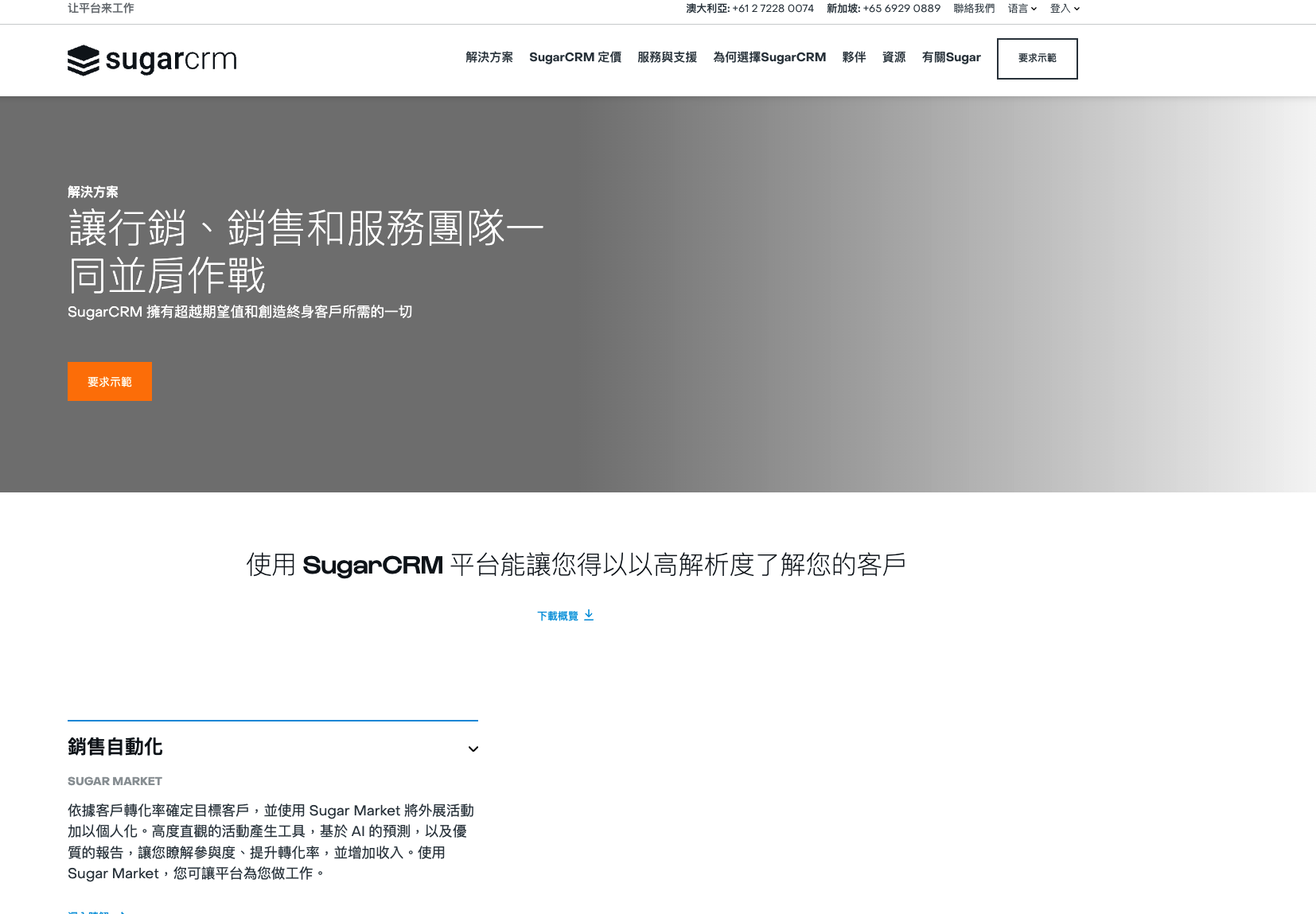The width and height of the screenshot is (1316, 914).
Task: Click the orange 要求示範 hero button
Action: 110,382
